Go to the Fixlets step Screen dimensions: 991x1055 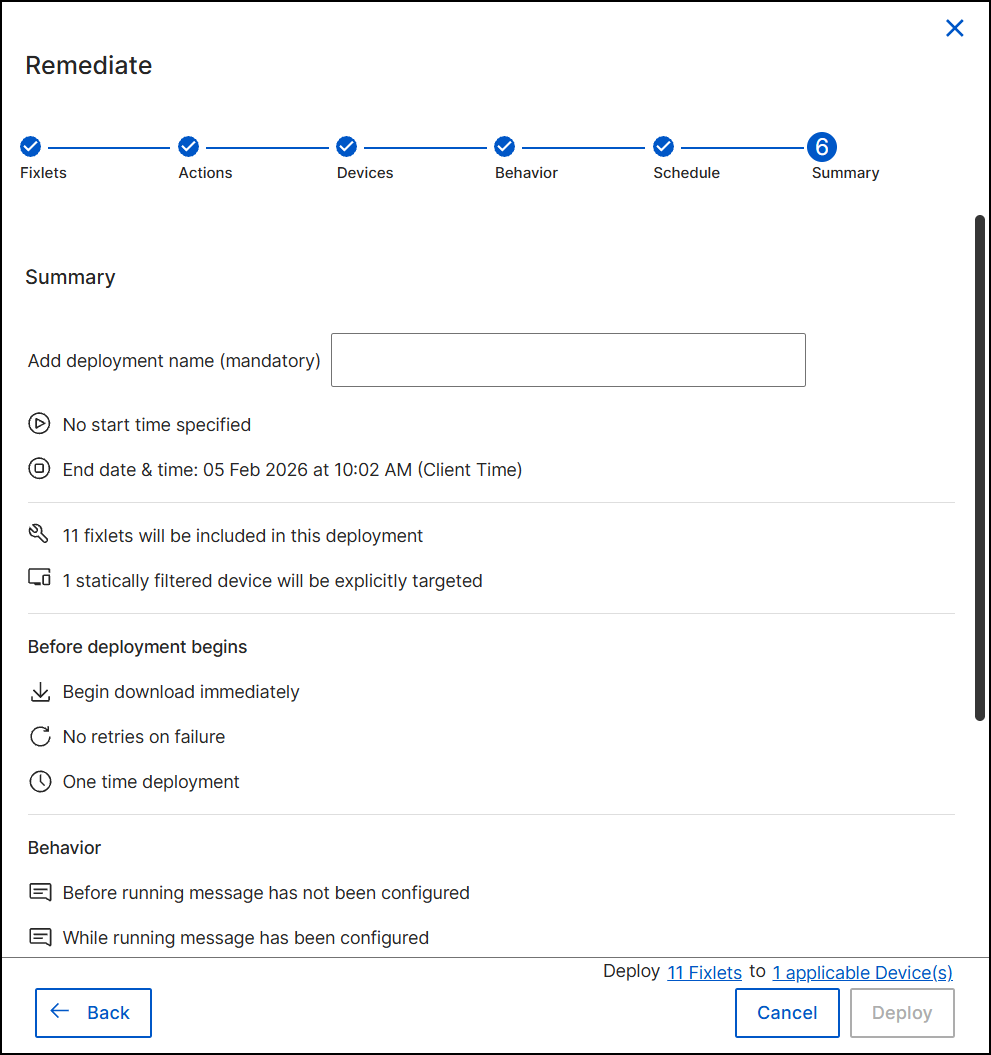pos(31,147)
